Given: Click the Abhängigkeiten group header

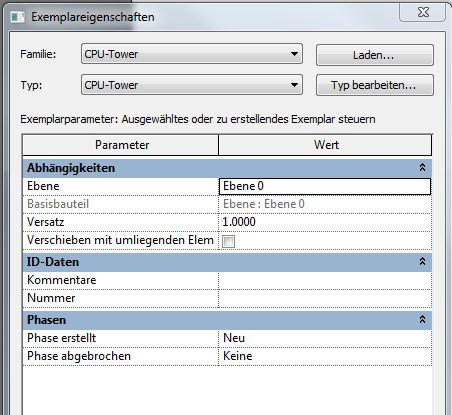Looking at the screenshot, I should point(227,168).
